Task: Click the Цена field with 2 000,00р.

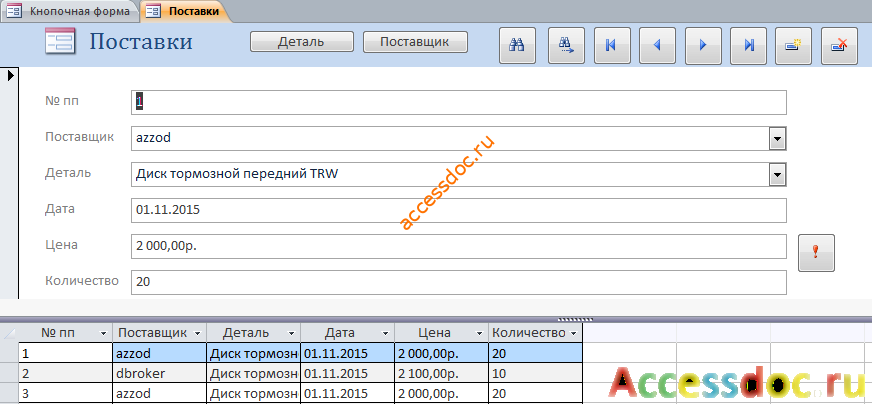Action: 459,247
